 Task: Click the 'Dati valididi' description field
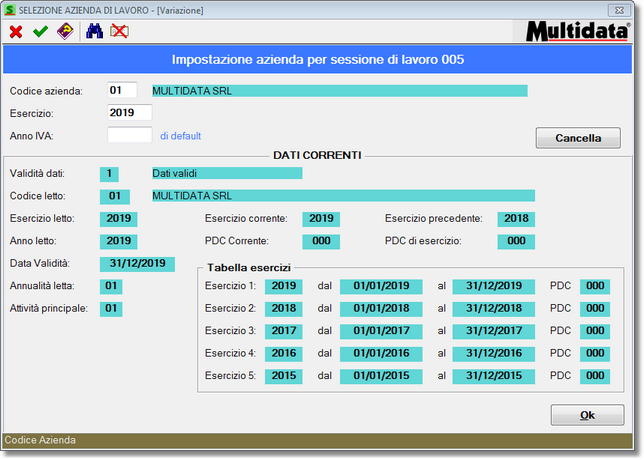(227, 173)
